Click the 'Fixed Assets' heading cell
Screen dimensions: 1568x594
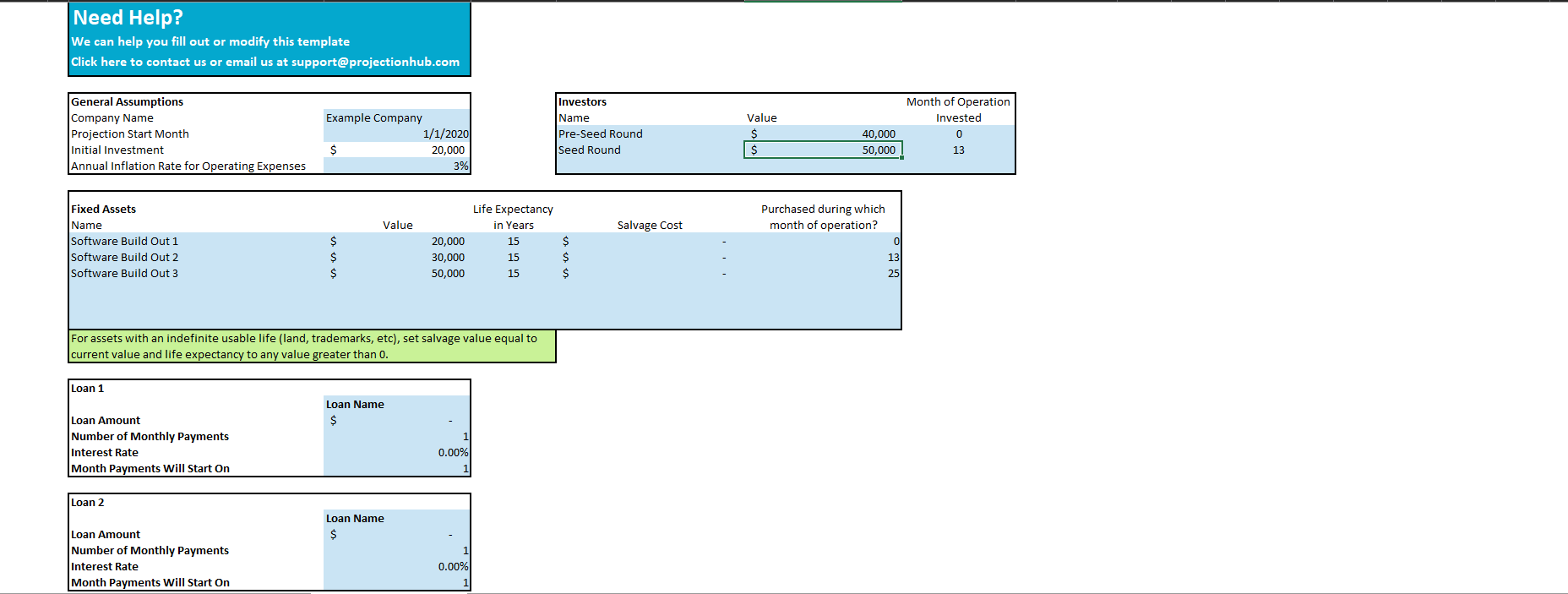pyautogui.click(x=103, y=209)
